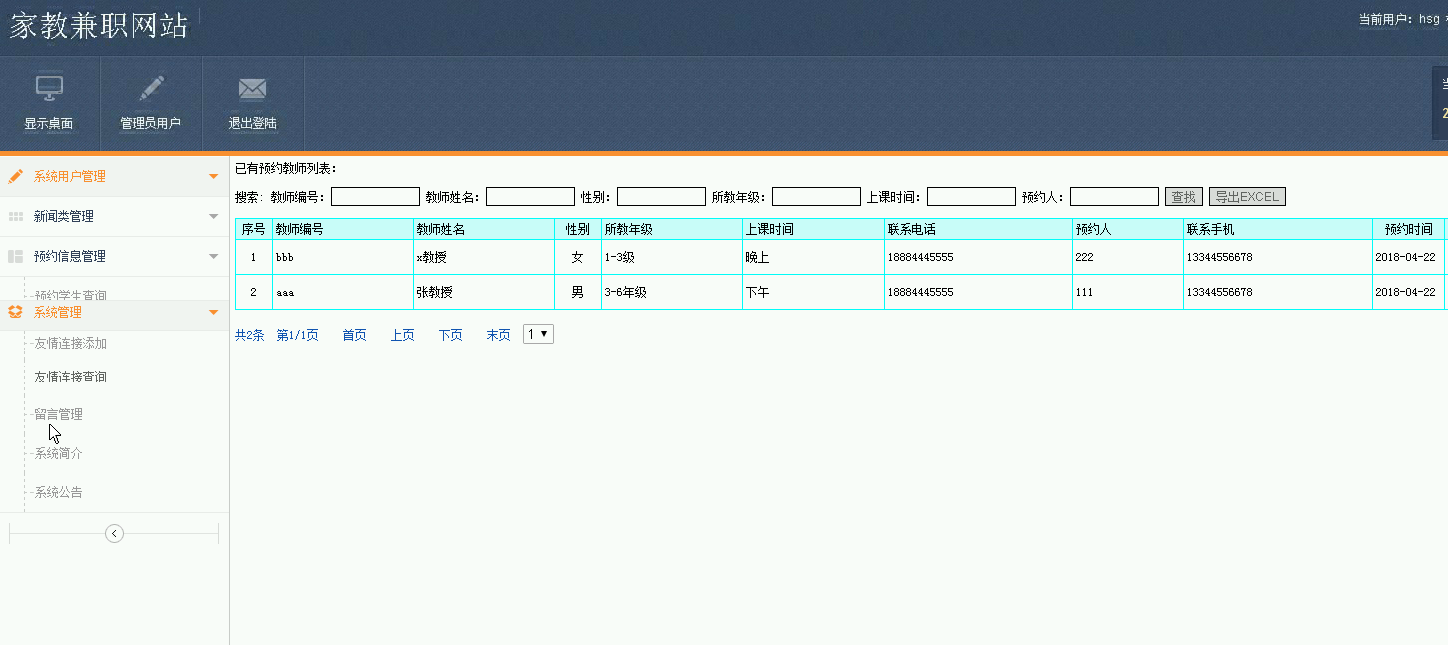Focus the 预约人 search field
The height and width of the screenshot is (645, 1448).
point(1114,197)
